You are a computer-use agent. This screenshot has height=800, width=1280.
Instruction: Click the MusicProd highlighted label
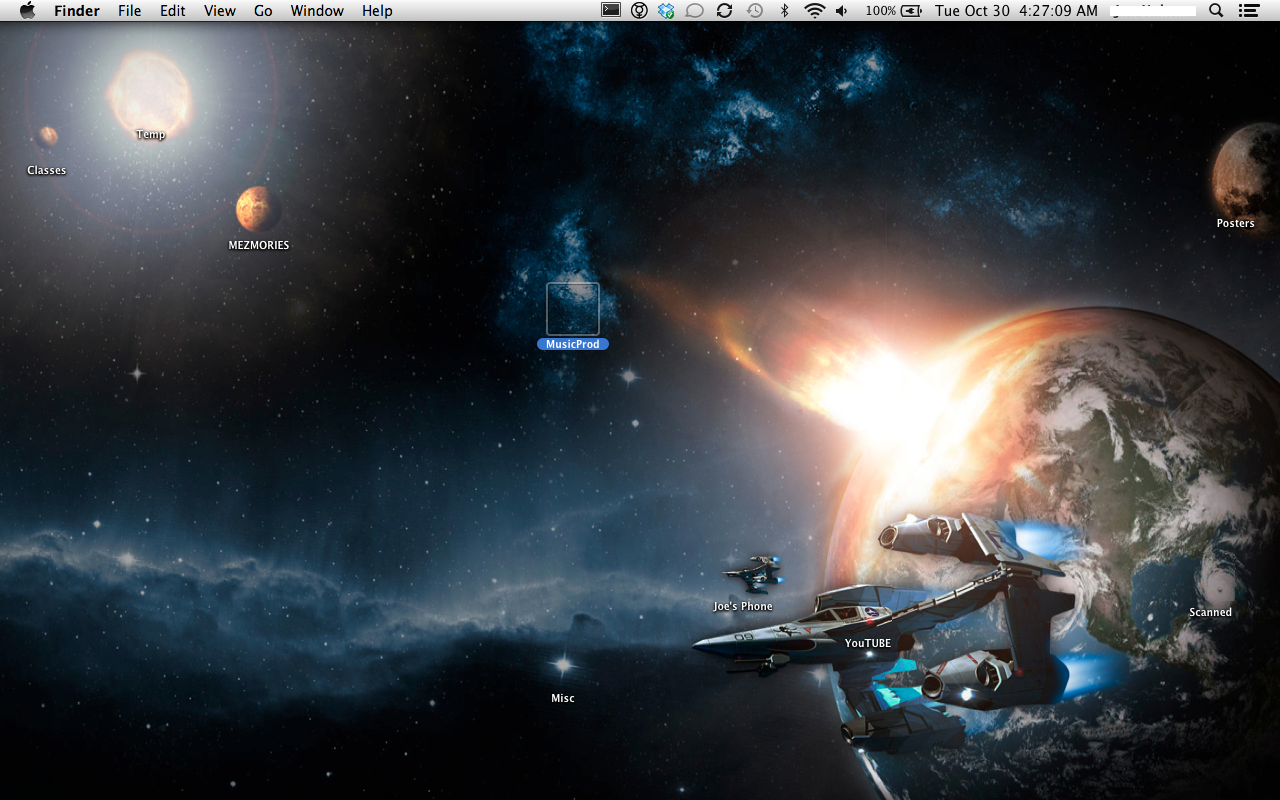[x=573, y=344]
